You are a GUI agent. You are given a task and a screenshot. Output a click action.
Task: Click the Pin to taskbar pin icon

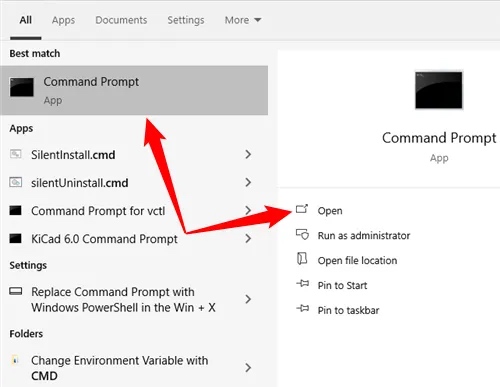303,309
